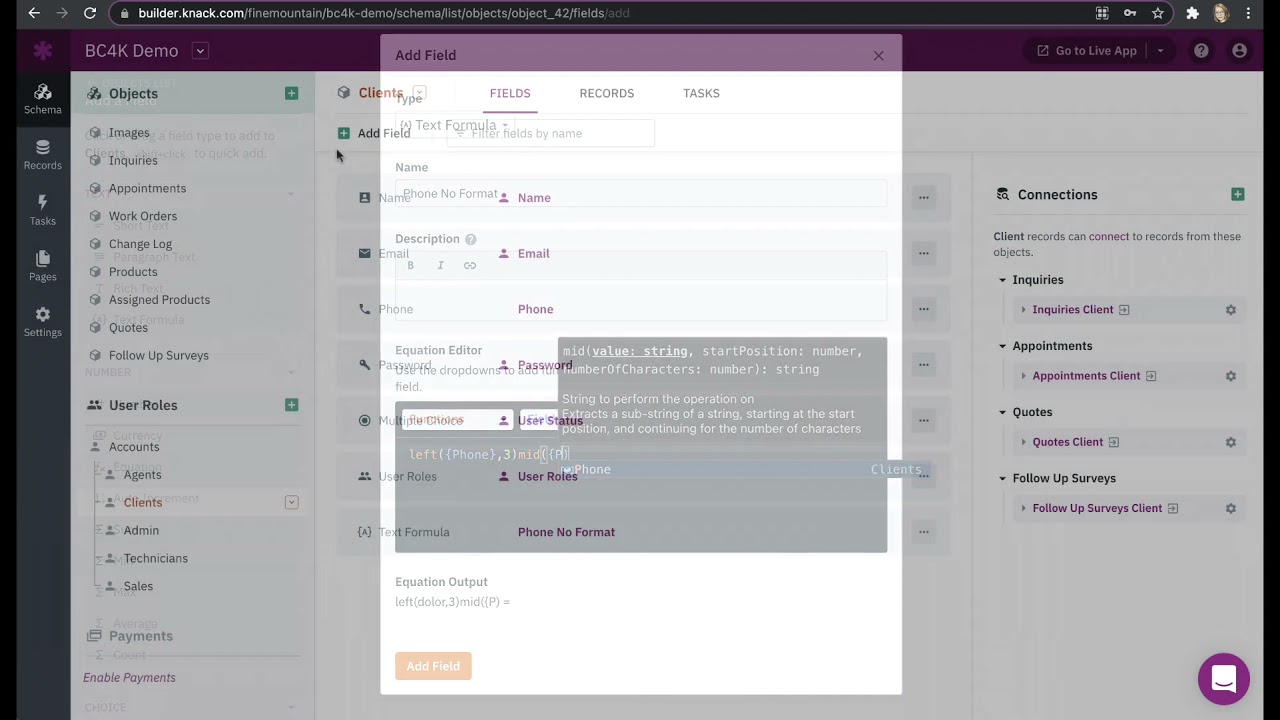This screenshot has height=720, width=1280.
Task: Select the Images object
Action: pyautogui.click(x=129, y=133)
